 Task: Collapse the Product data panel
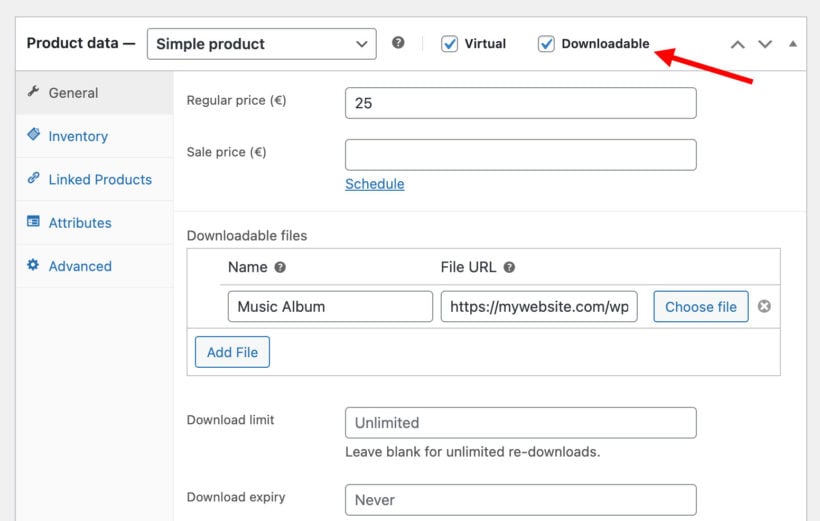click(x=793, y=44)
